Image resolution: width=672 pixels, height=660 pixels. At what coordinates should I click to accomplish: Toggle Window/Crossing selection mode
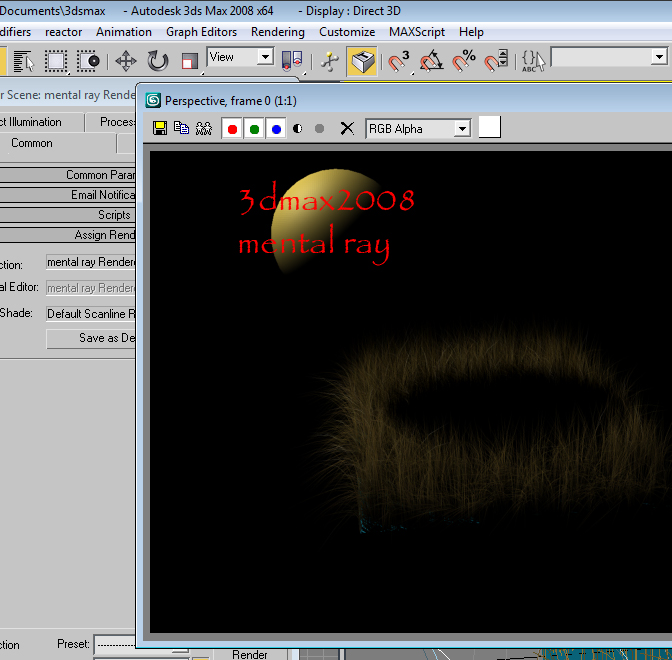88,61
